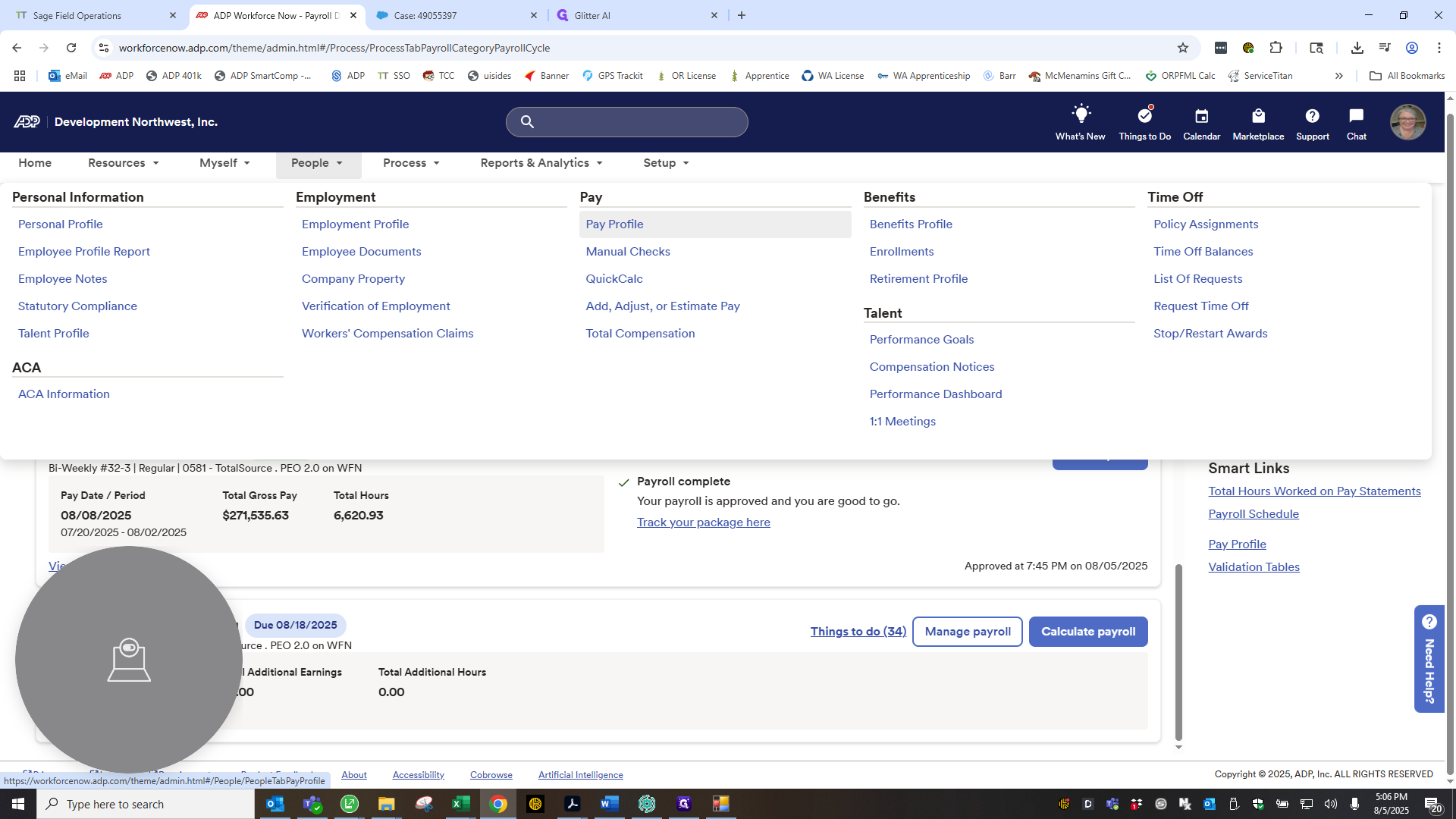Open Outlook from taskbar
Screen dimensions: 1456x819
coord(275,804)
